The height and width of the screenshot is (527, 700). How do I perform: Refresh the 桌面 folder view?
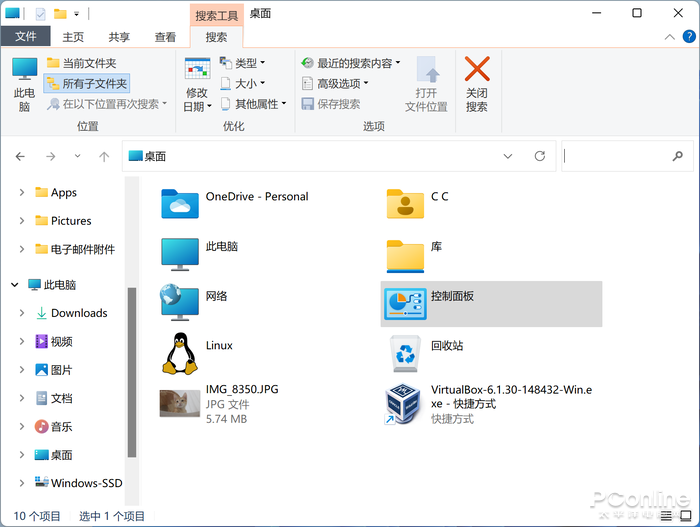pos(540,156)
